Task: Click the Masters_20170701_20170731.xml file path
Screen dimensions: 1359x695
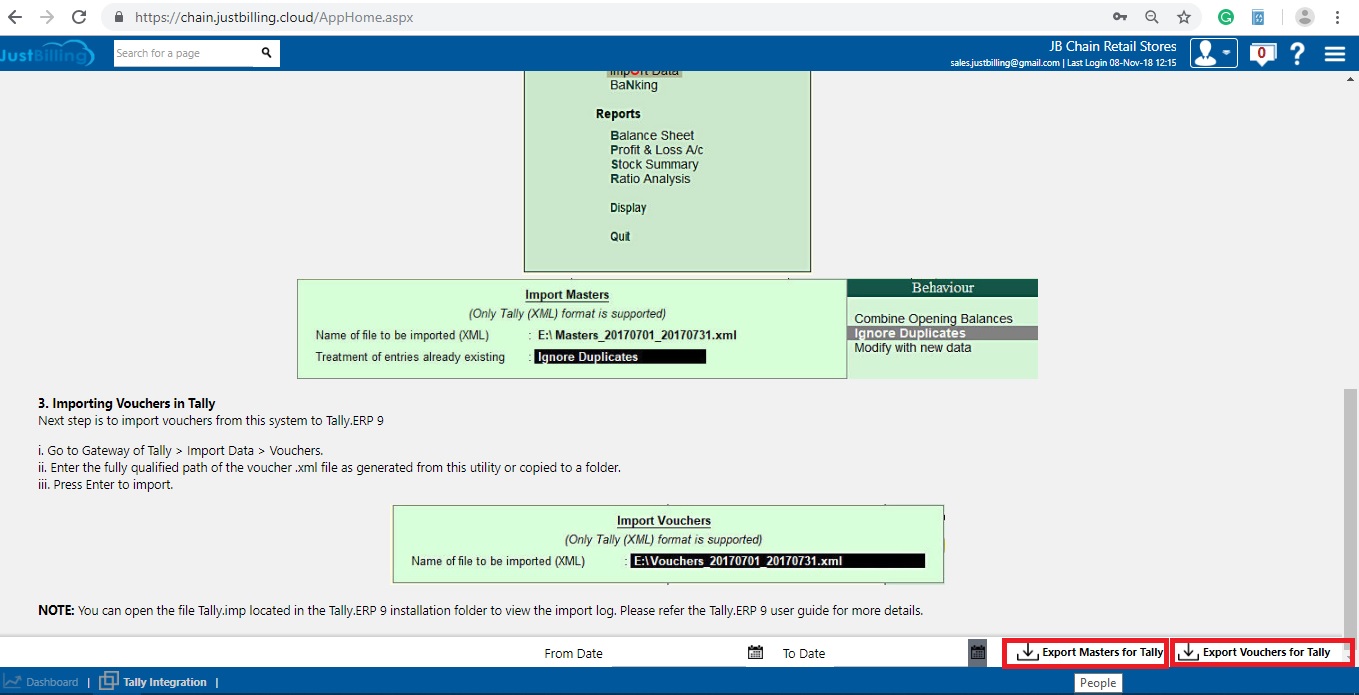Action: pos(637,335)
